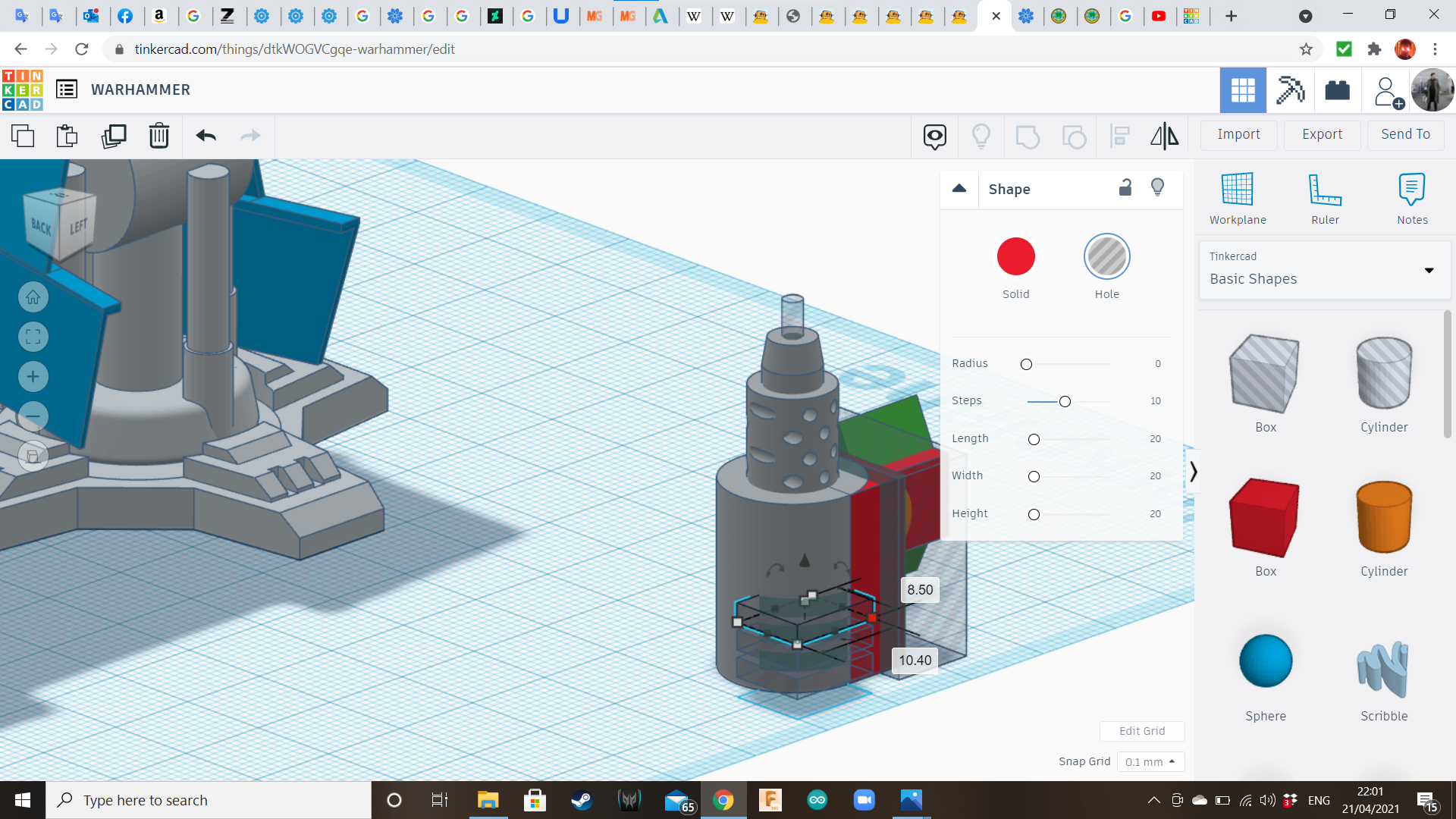The width and height of the screenshot is (1456, 819).
Task: Open File Explorer from taskbar
Action: tap(488, 800)
